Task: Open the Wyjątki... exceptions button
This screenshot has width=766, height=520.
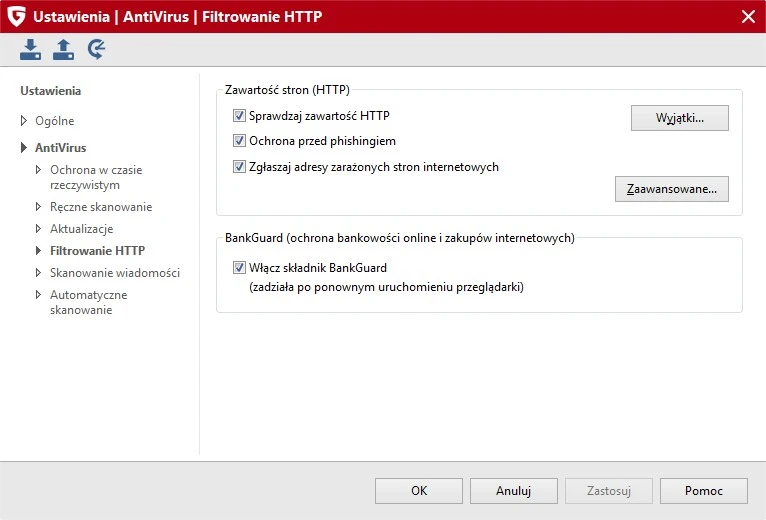Action: [679, 118]
